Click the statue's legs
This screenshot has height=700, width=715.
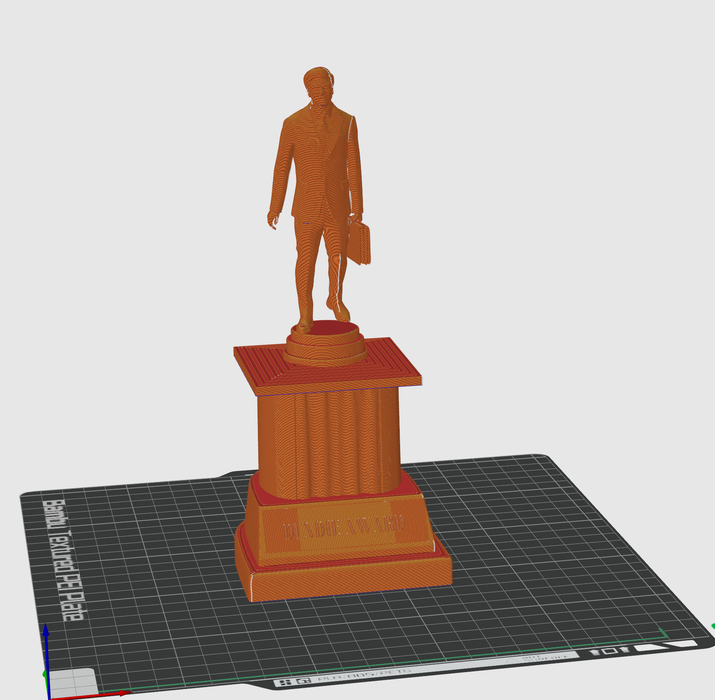(x=322, y=265)
